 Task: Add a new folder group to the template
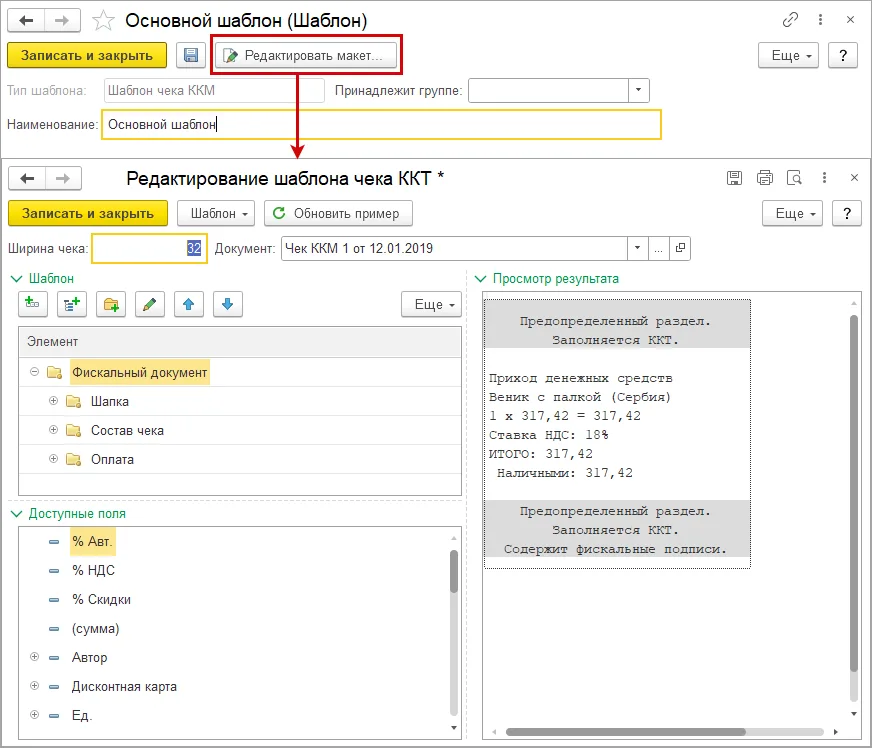111,304
